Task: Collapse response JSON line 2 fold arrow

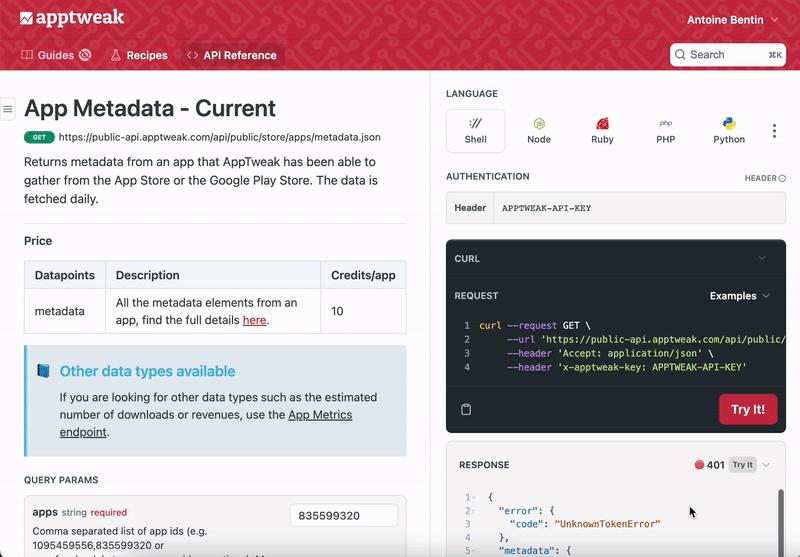Action: coord(473,511)
